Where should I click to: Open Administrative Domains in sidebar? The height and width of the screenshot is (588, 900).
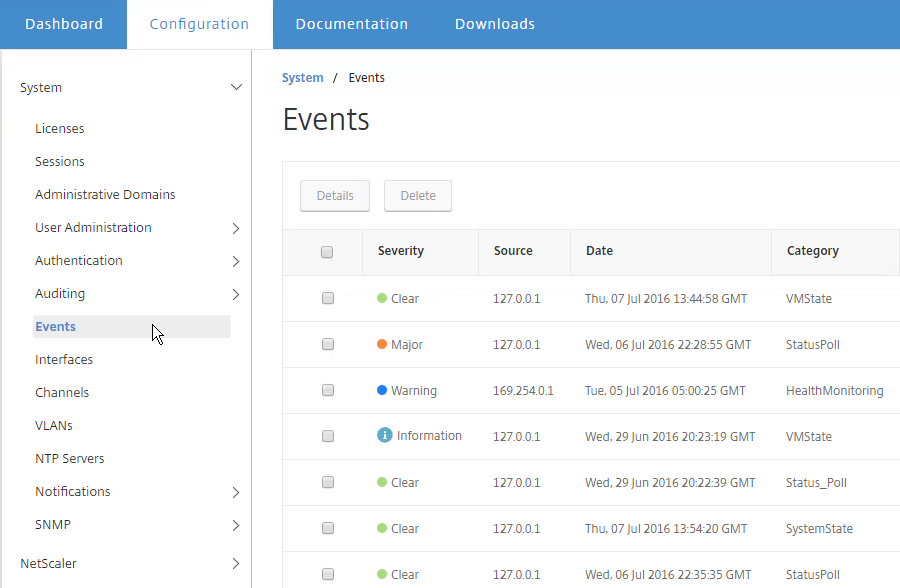click(x=105, y=195)
